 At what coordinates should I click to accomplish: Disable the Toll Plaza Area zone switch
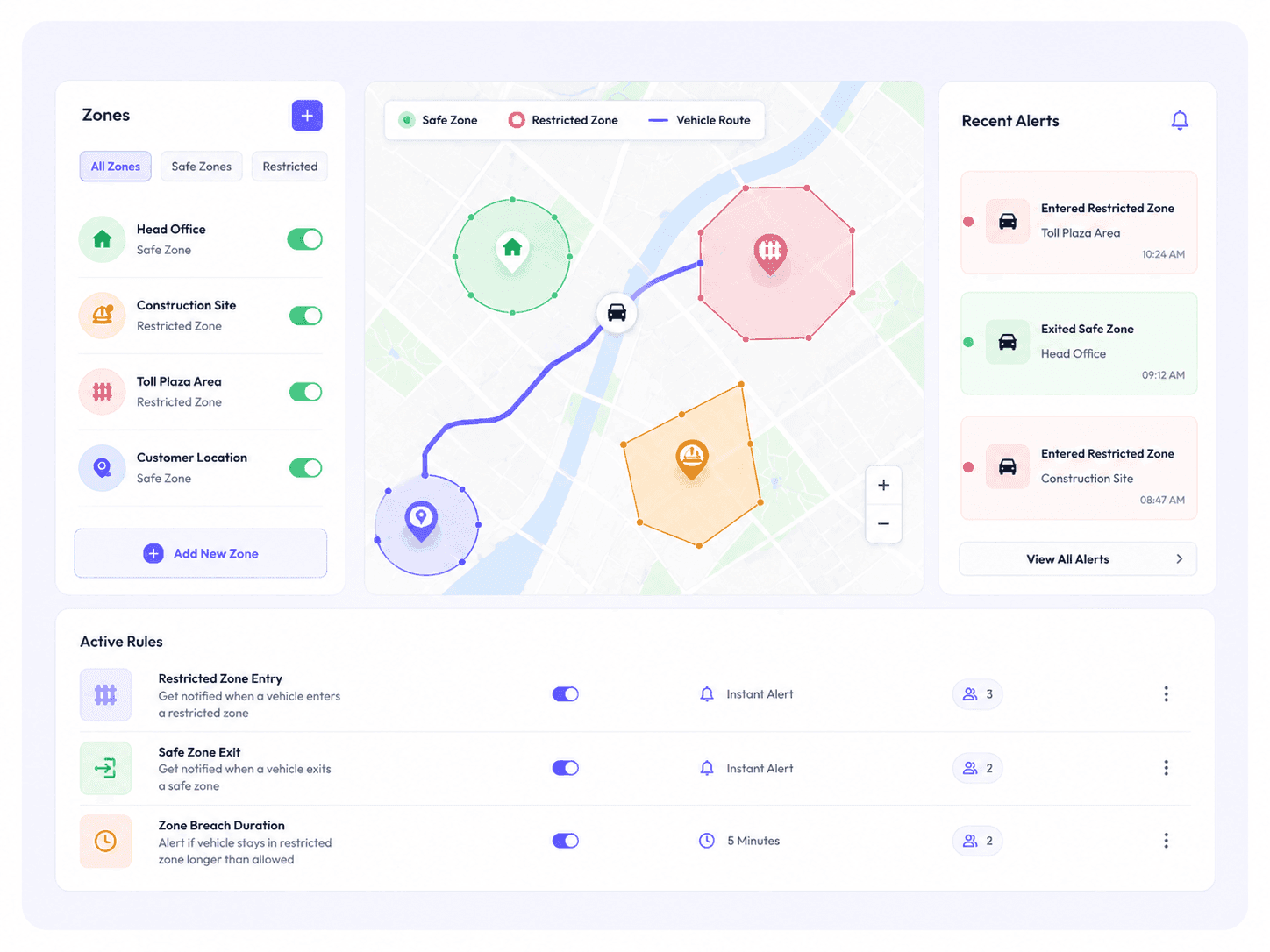(305, 392)
